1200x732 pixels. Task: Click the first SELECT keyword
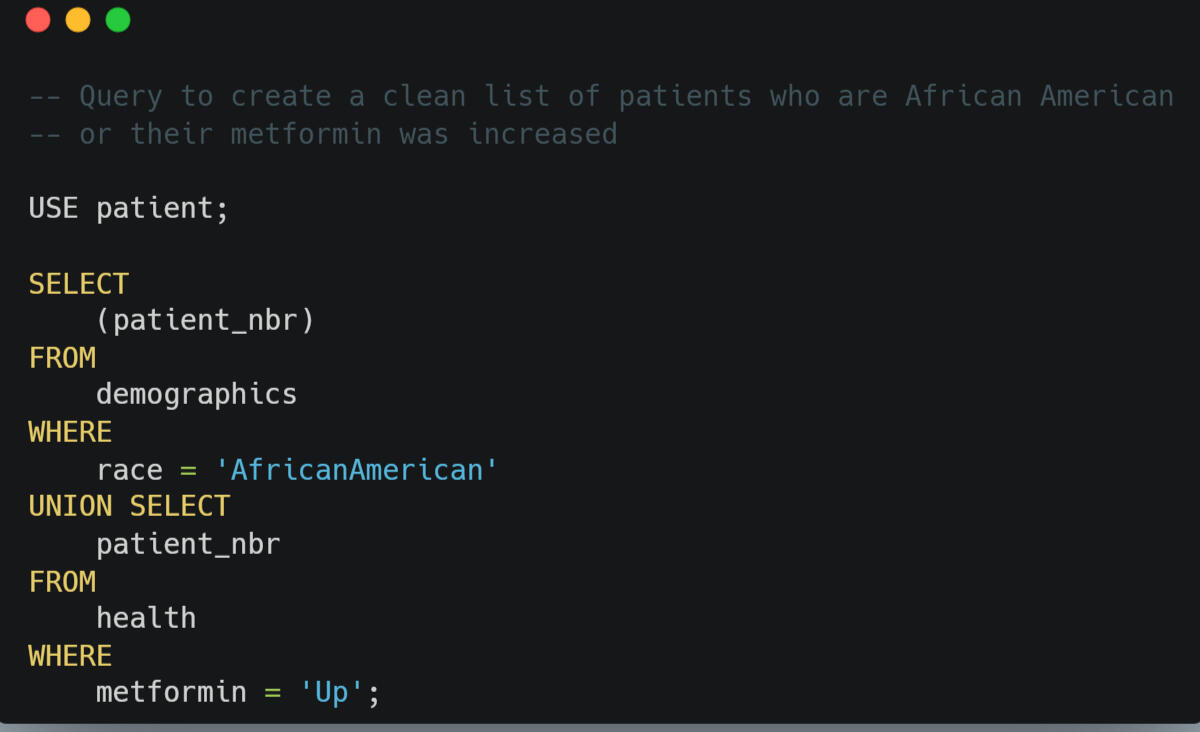[79, 284]
